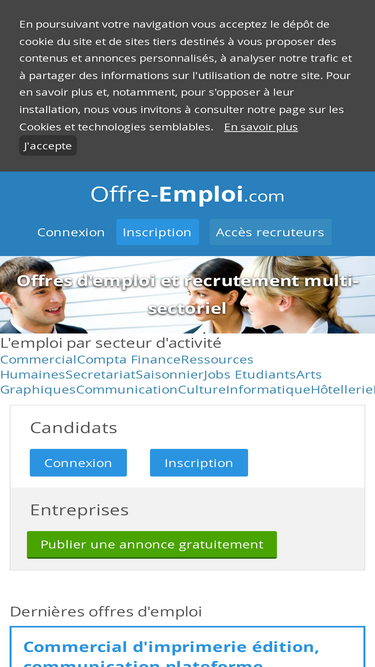Screen dimensions: 375x667
Task: Open the Secretariat sector link
Action: [100, 375]
